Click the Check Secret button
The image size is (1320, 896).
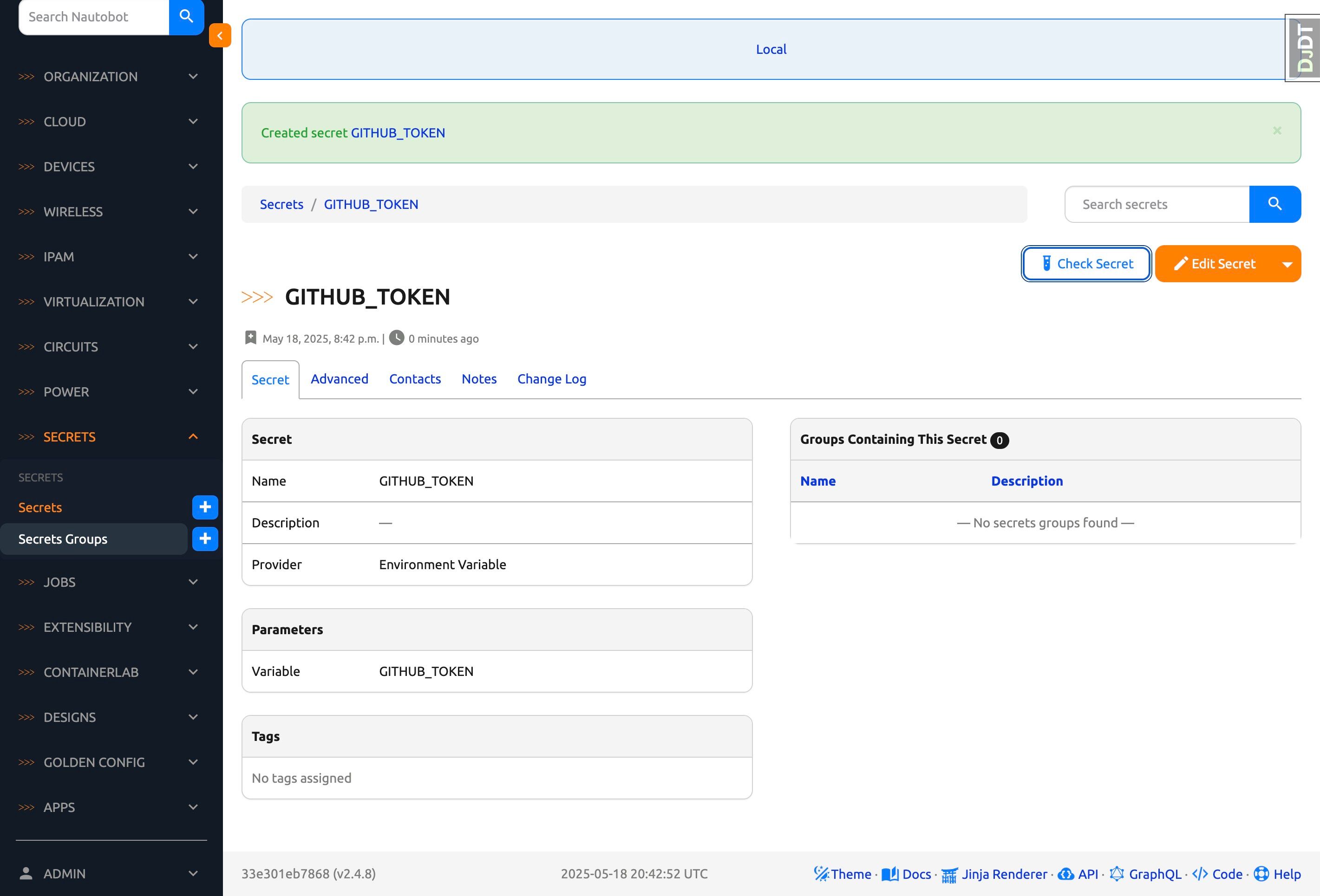1086,264
